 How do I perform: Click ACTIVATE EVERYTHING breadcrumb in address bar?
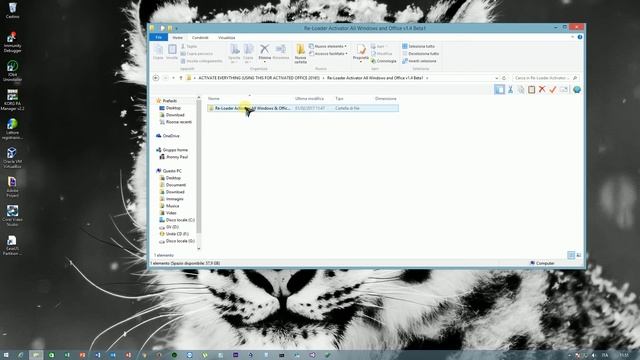[259, 78]
